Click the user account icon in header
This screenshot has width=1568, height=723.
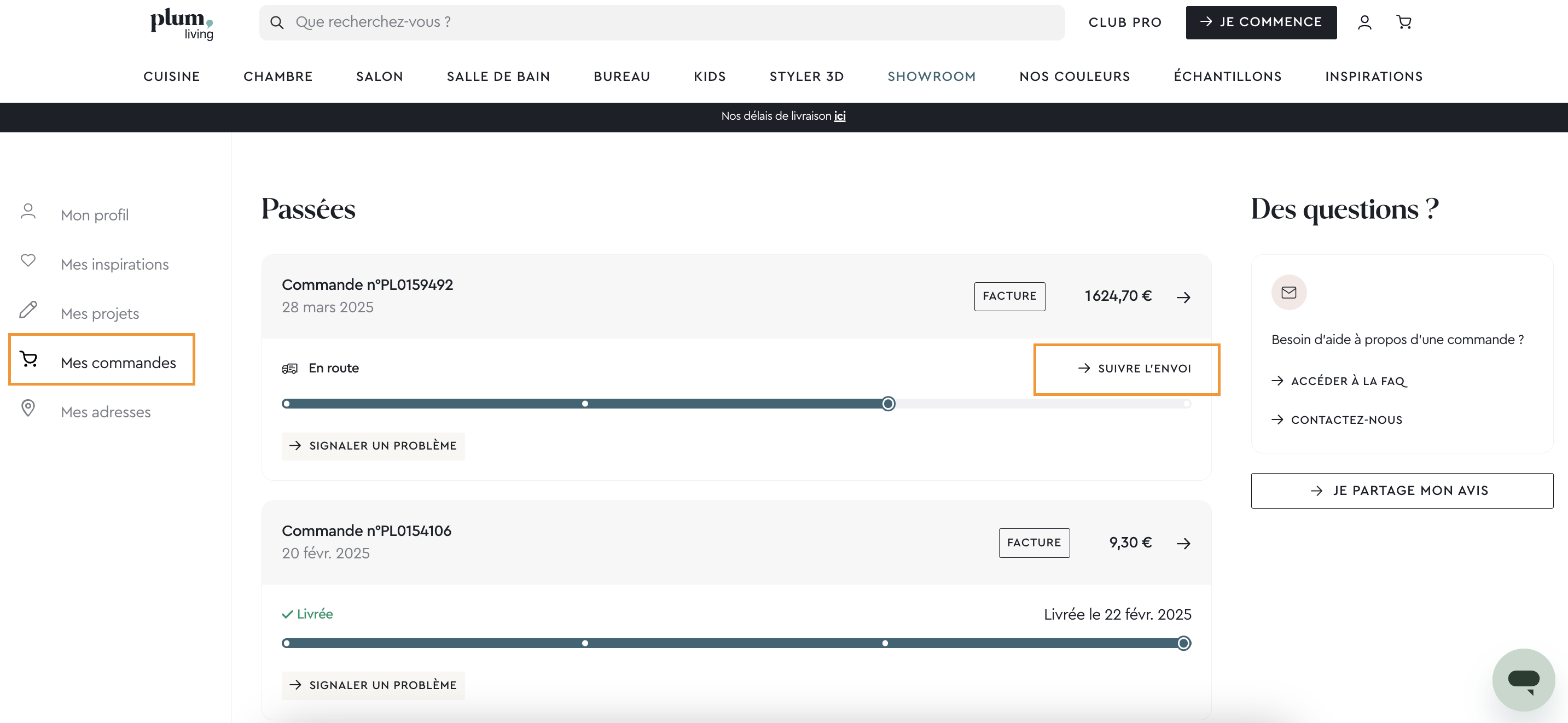pos(1364,22)
